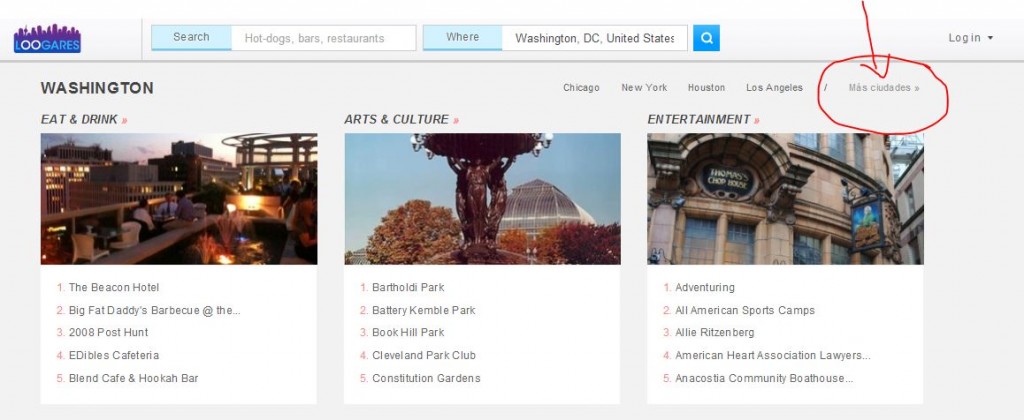Screen dimensions: 1024x420
Task: Open the Eat & Drink category heading
Action: pos(83,119)
